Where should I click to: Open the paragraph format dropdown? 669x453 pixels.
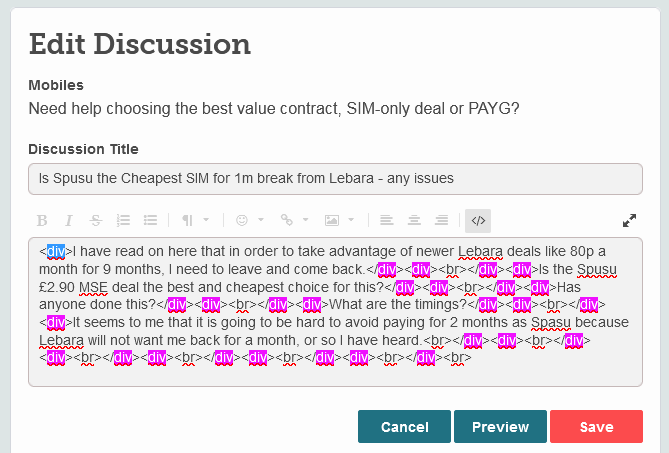(195, 220)
